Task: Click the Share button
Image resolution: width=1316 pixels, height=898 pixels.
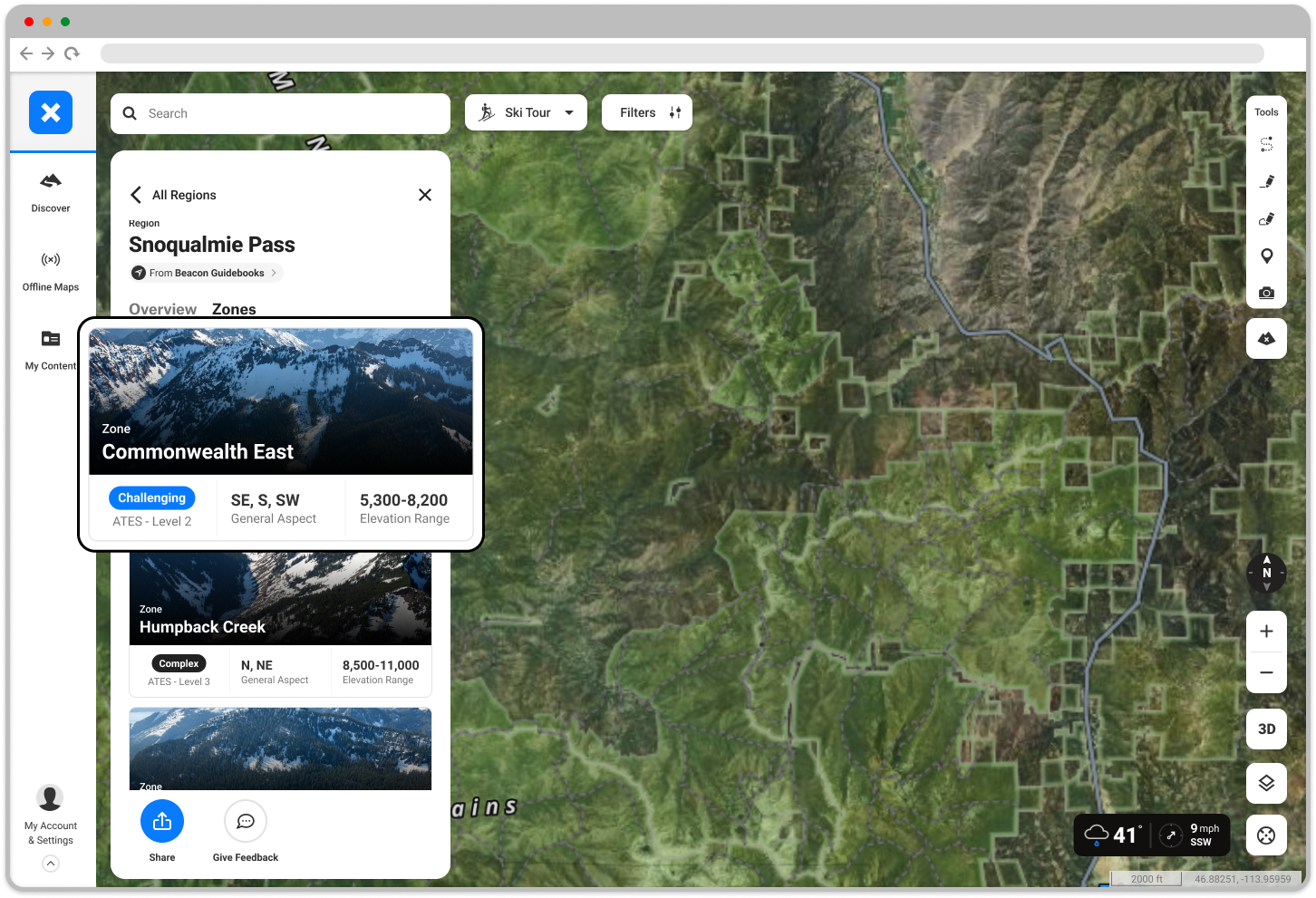Action: pos(162,821)
